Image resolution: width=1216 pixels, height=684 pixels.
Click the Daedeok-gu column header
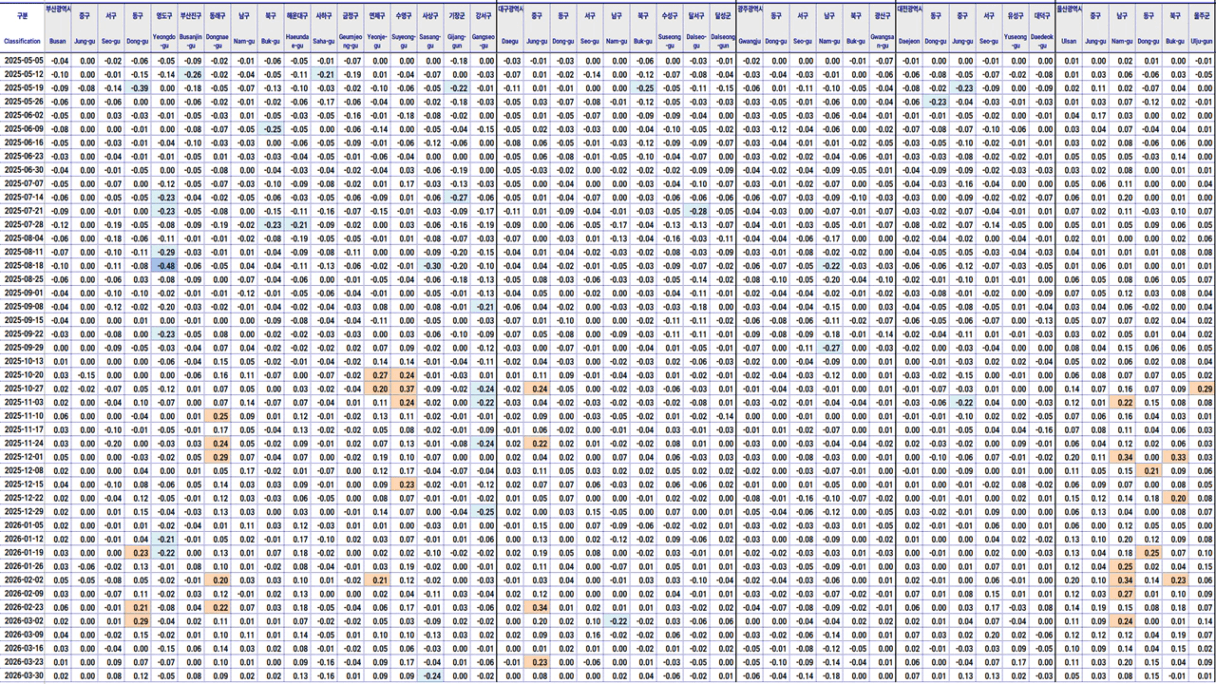(x=1042, y=41)
